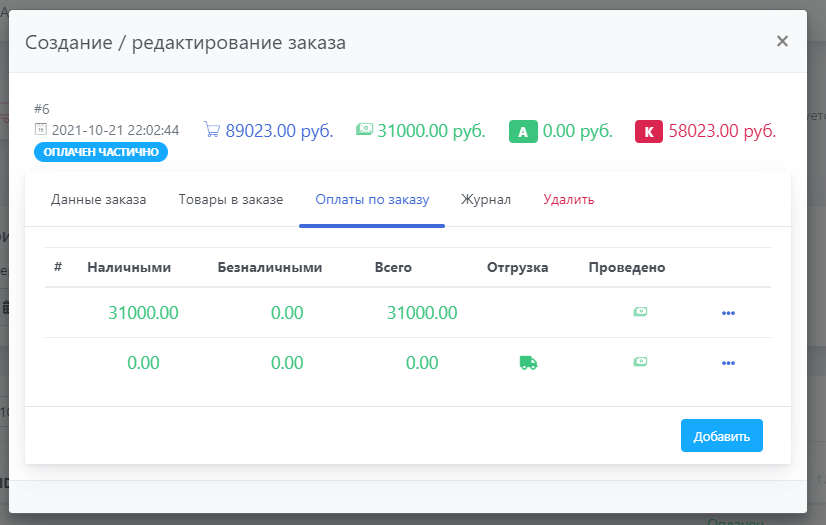The width and height of the screenshot is (826, 525).
Task: Click the shopping cart icon beside 89023.00 руб.
Action: [x=211, y=130]
